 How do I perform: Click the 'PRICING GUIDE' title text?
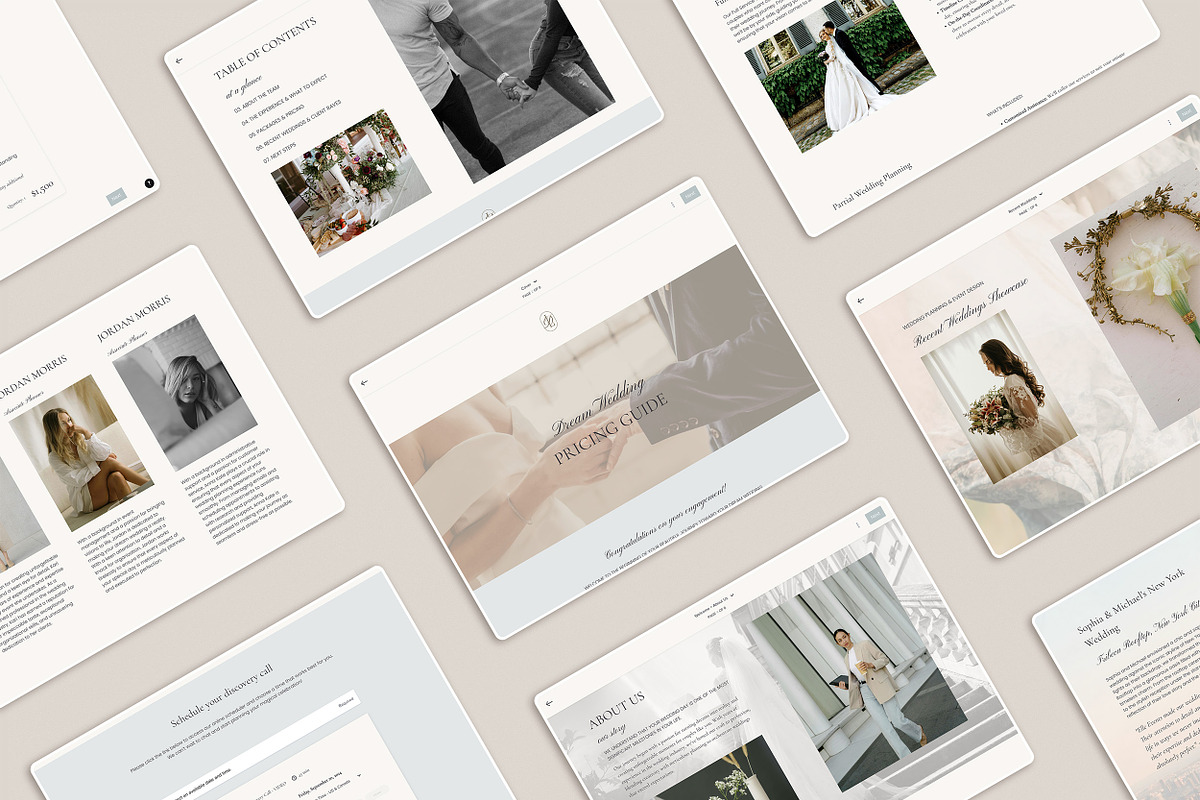point(612,427)
